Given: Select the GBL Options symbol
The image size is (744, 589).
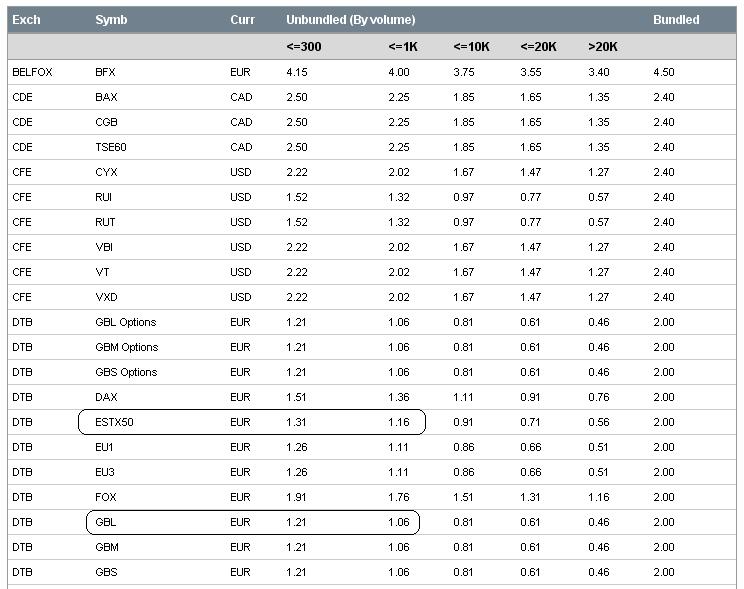Looking at the screenshot, I should click(126, 322).
